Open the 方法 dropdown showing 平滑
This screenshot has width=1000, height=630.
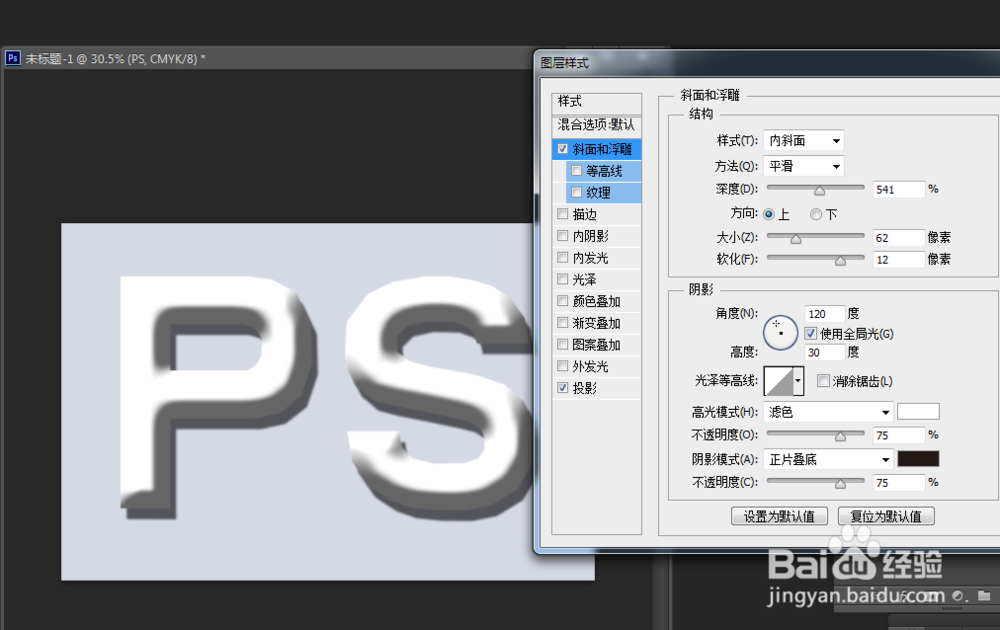pos(803,166)
